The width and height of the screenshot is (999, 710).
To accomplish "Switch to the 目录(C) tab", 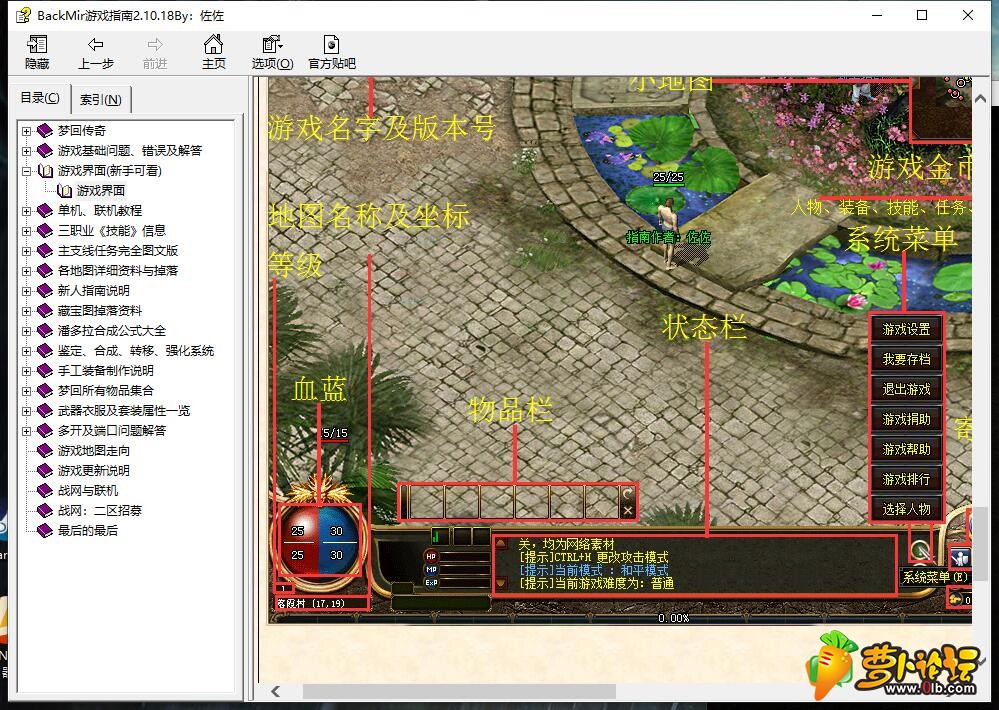I will click(40, 98).
